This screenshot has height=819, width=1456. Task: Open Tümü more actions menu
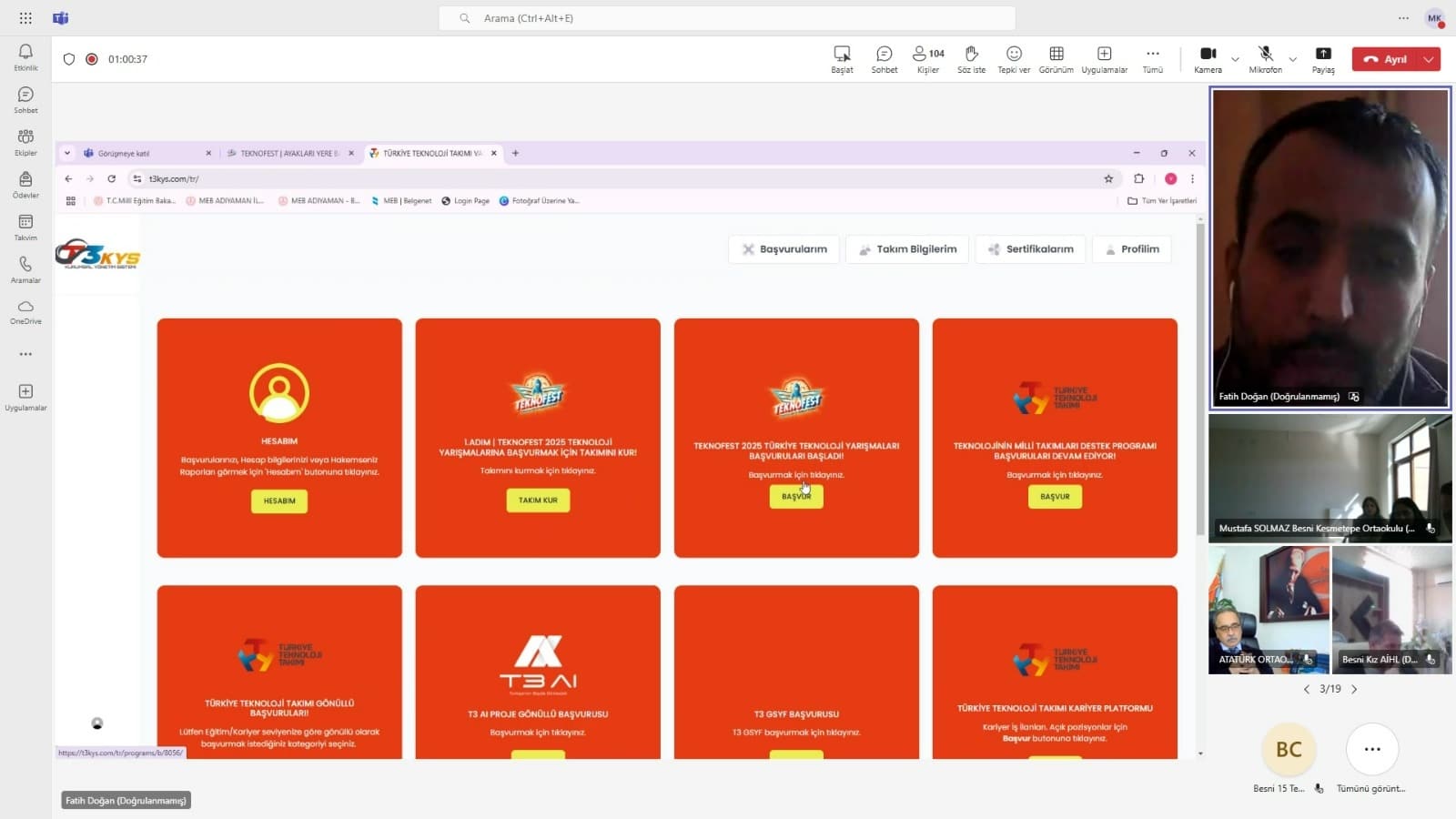tap(1153, 59)
